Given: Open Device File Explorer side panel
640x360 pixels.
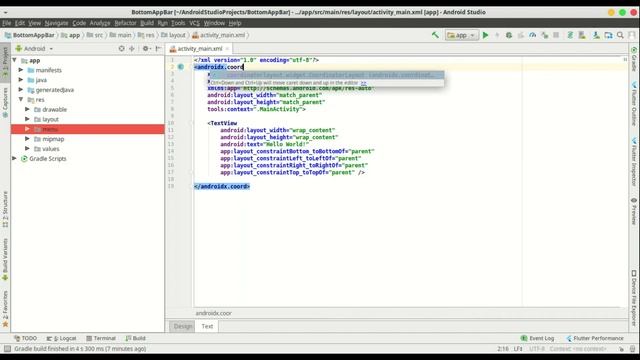Looking at the screenshot, I should (634, 298).
